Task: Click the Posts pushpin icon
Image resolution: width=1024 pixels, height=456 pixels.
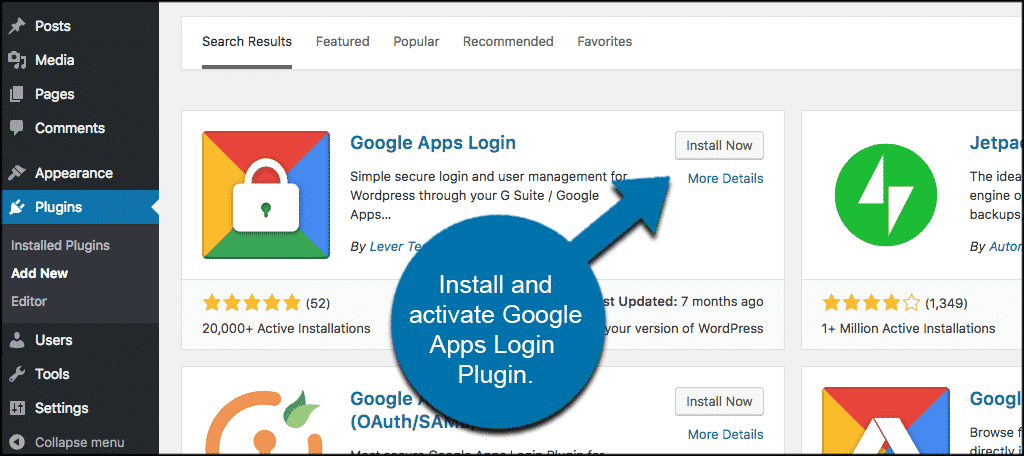Action: [x=18, y=26]
